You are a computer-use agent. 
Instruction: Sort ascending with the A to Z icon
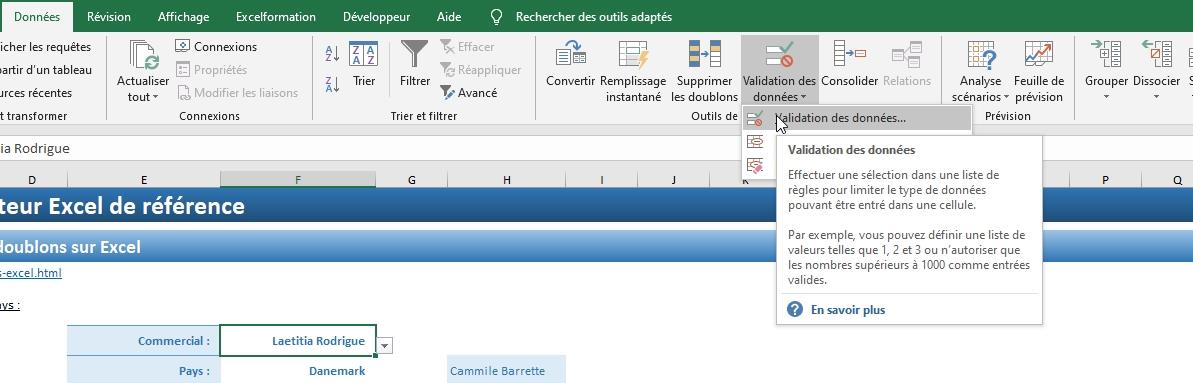click(x=332, y=54)
